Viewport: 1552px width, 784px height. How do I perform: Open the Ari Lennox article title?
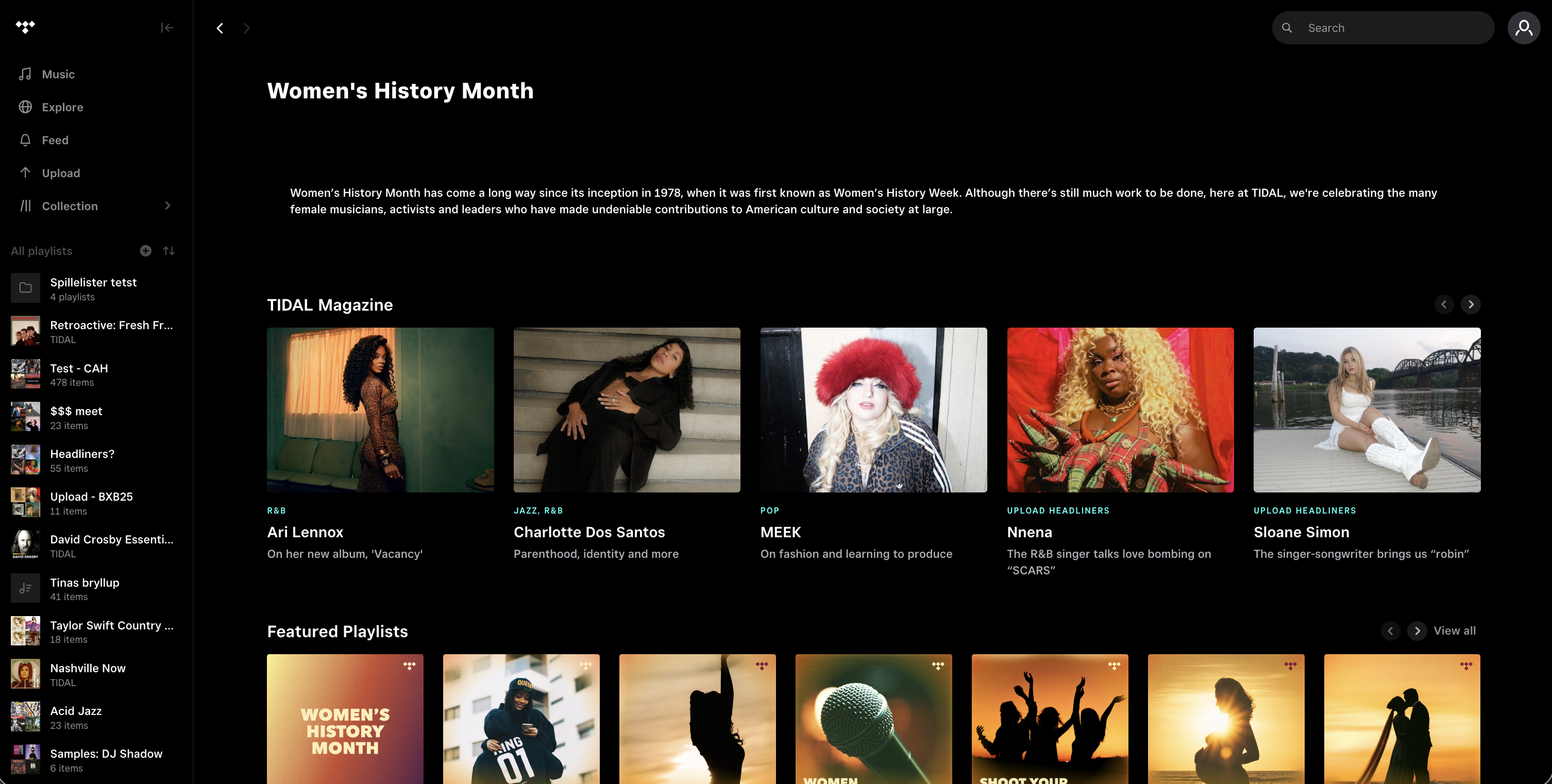click(305, 532)
